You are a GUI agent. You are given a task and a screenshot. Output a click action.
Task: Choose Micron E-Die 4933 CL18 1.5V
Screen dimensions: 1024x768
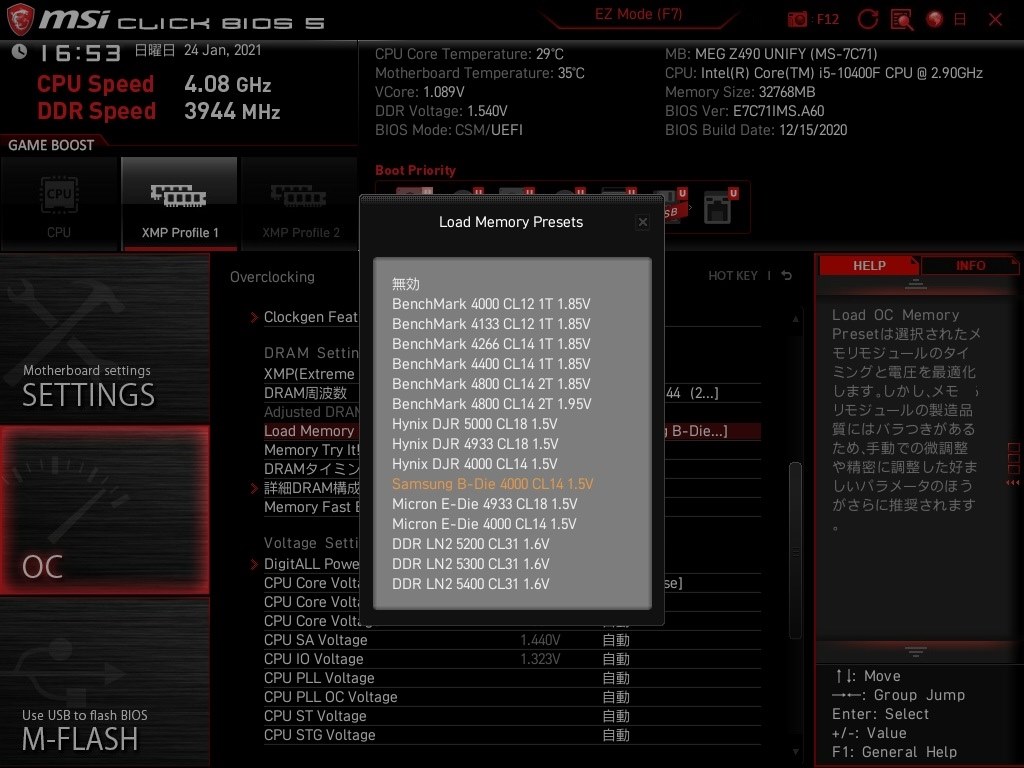coord(485,504)
